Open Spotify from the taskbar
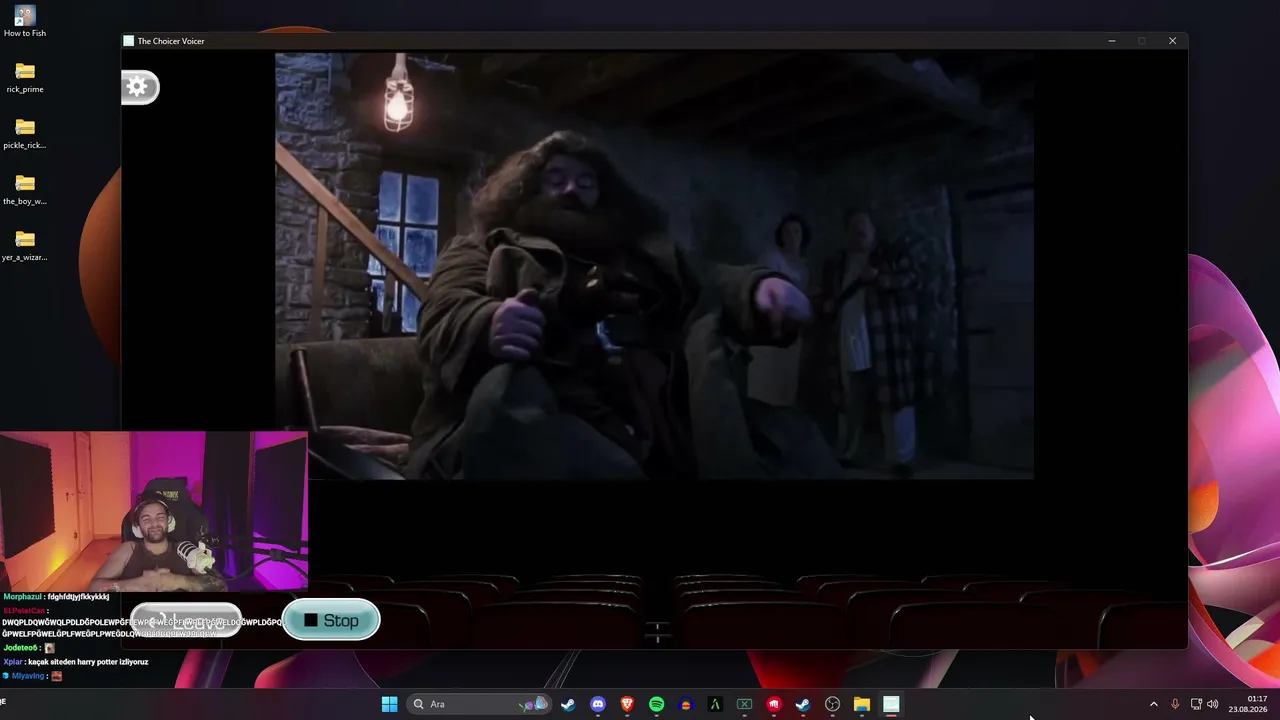 (x=656, y=704)
